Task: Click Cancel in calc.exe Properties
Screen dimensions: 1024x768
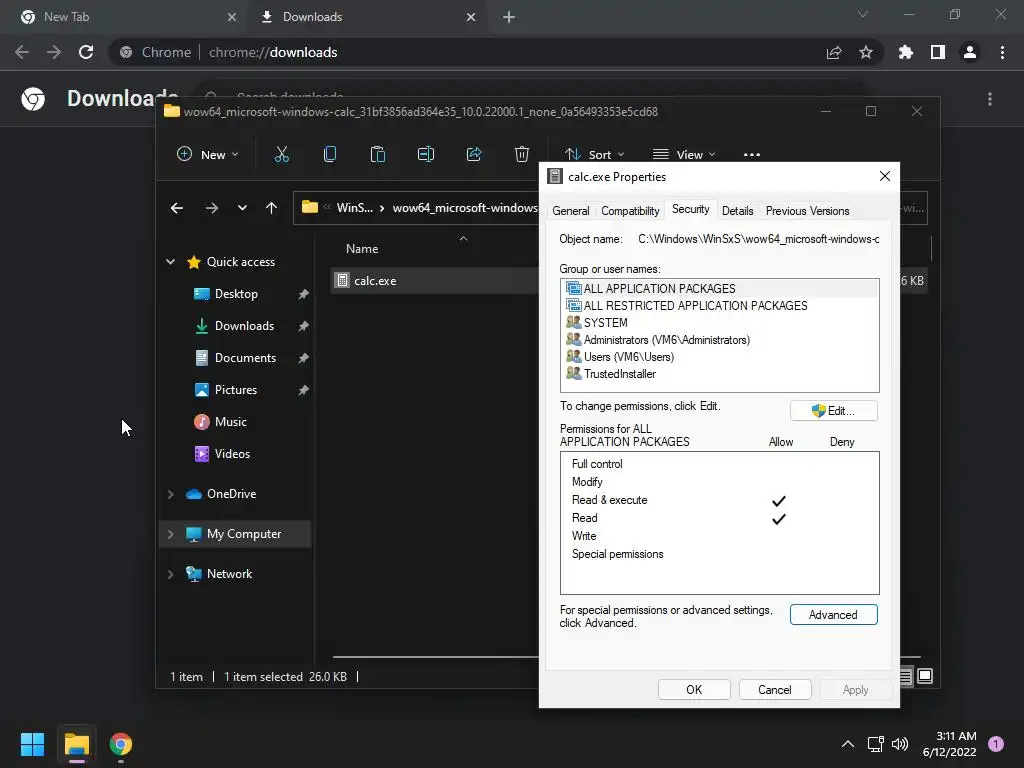Action: (x=775, y=690)
